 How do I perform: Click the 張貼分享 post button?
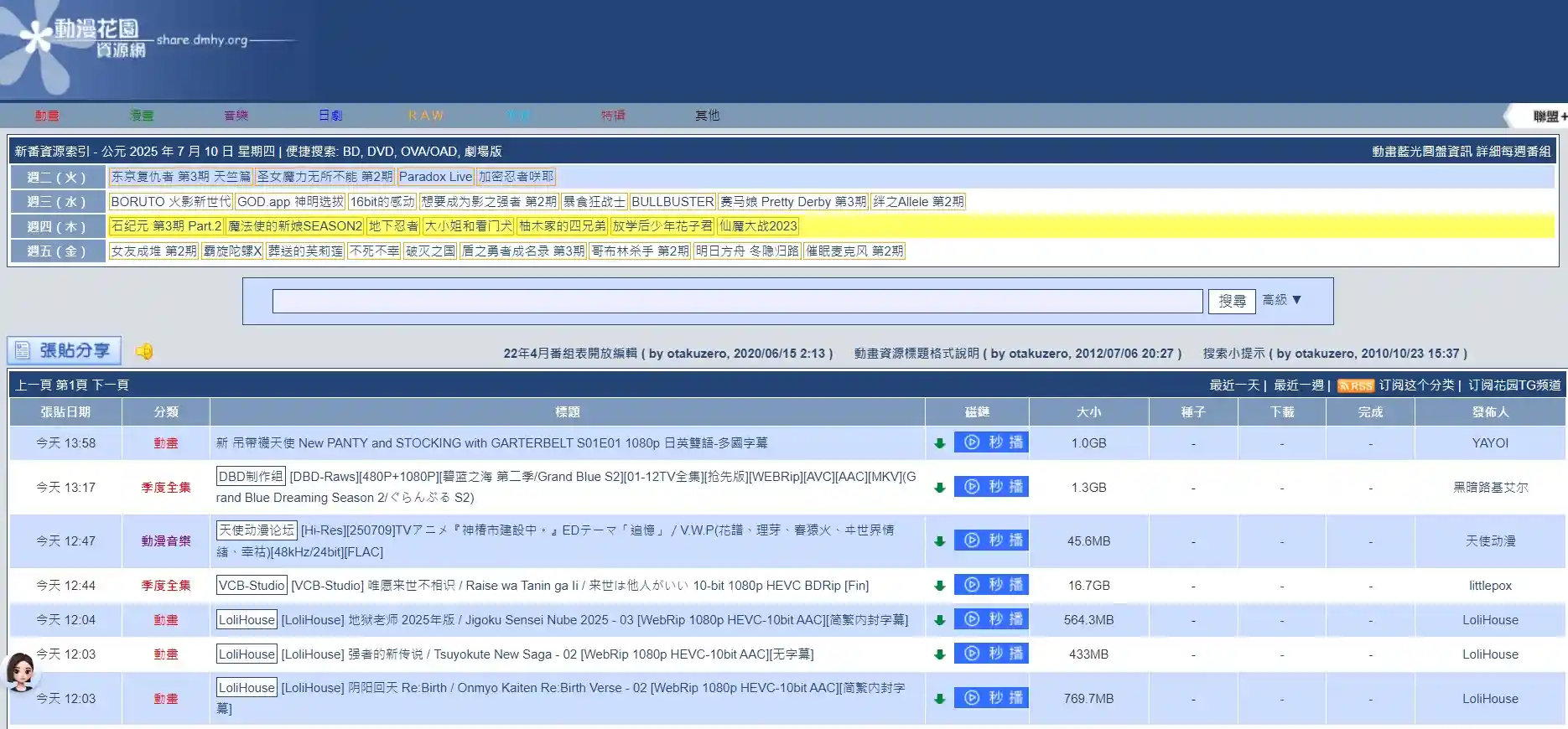pos(65,350)
